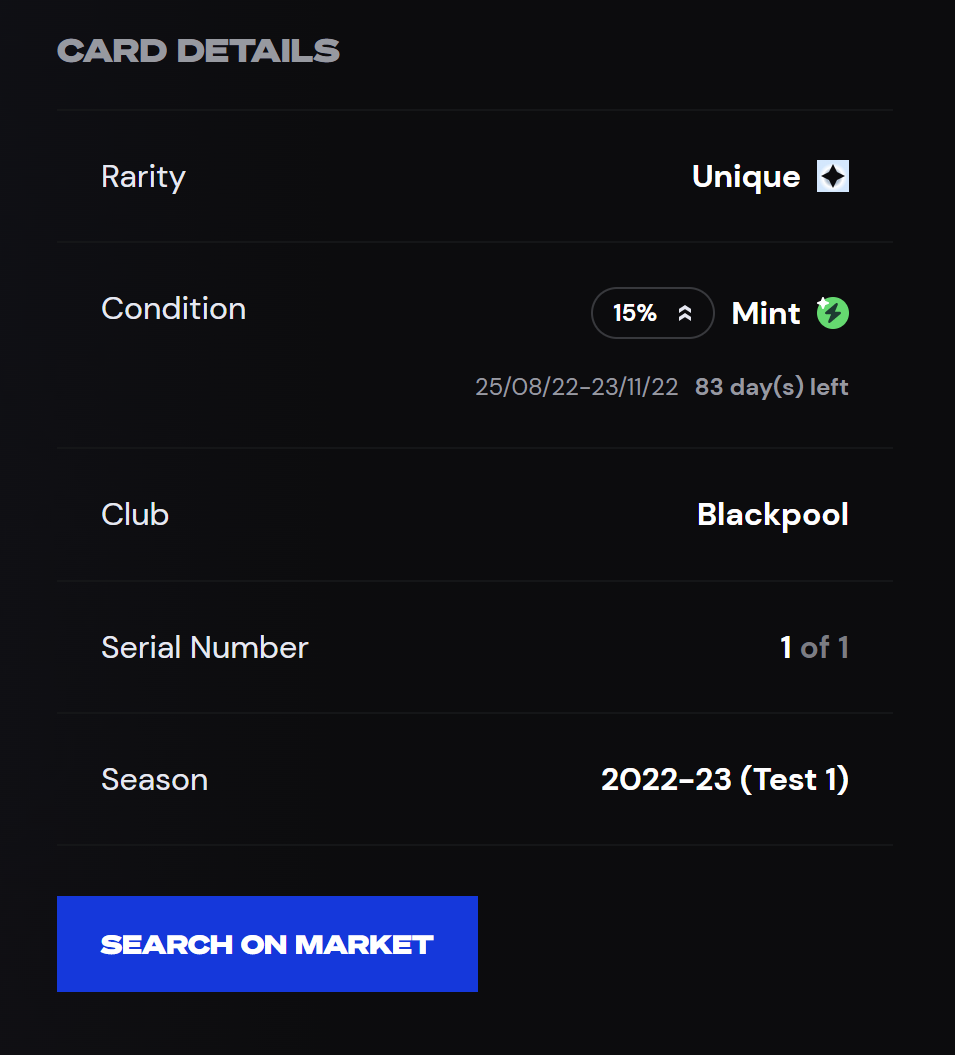Click the Club row label
The image size is (955, 1055).
tap(135, 515)
